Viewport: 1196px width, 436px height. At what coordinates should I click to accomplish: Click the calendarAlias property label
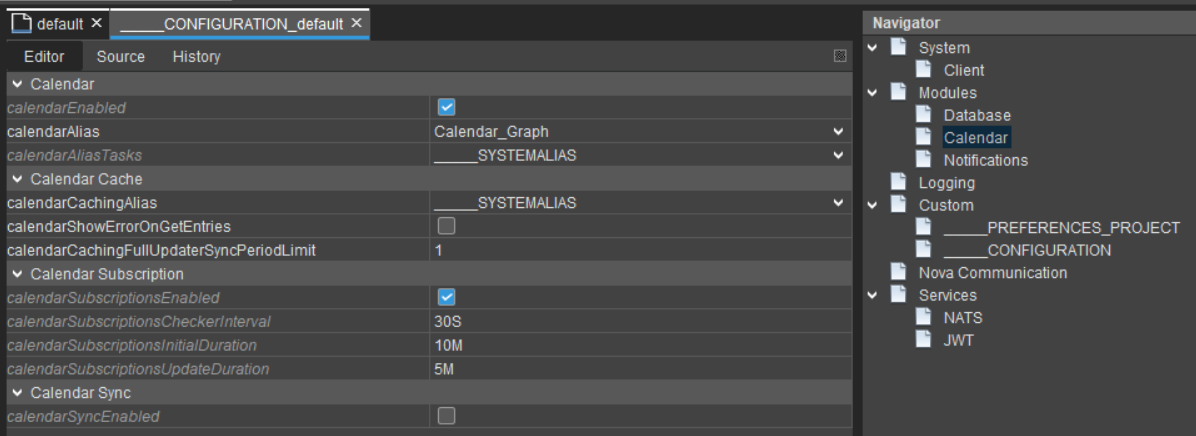tap(53, 132)
